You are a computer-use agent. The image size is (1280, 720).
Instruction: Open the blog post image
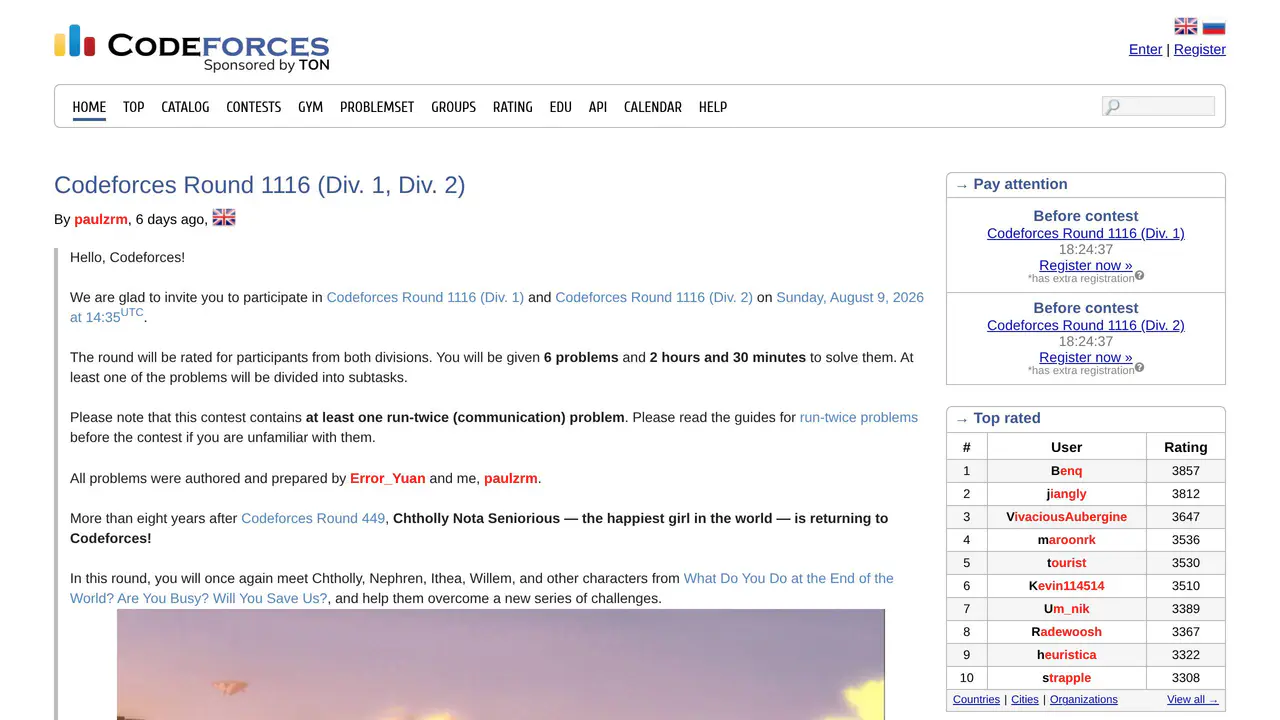point(501,664)
